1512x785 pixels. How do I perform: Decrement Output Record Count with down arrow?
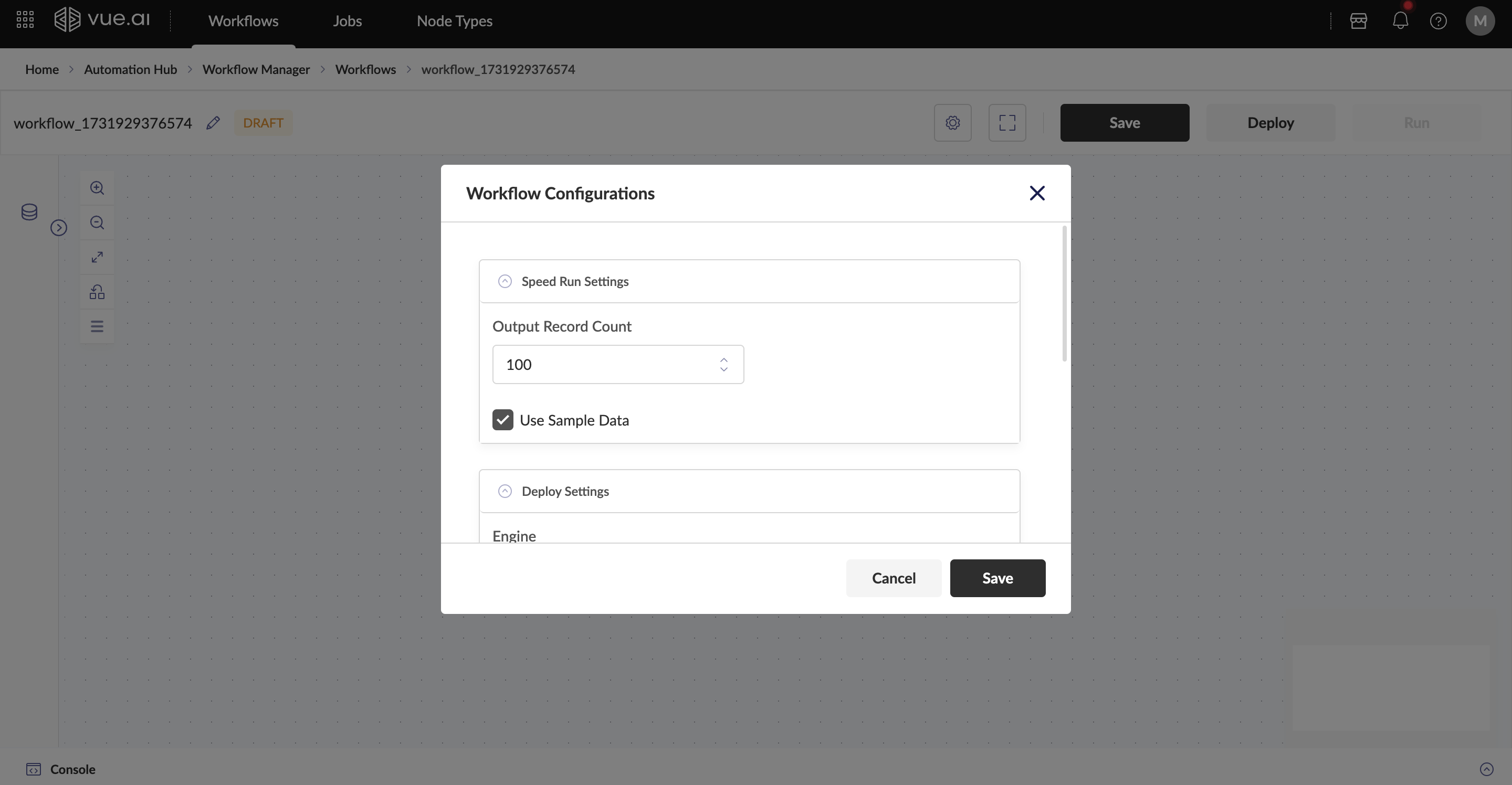pos(724,369)
